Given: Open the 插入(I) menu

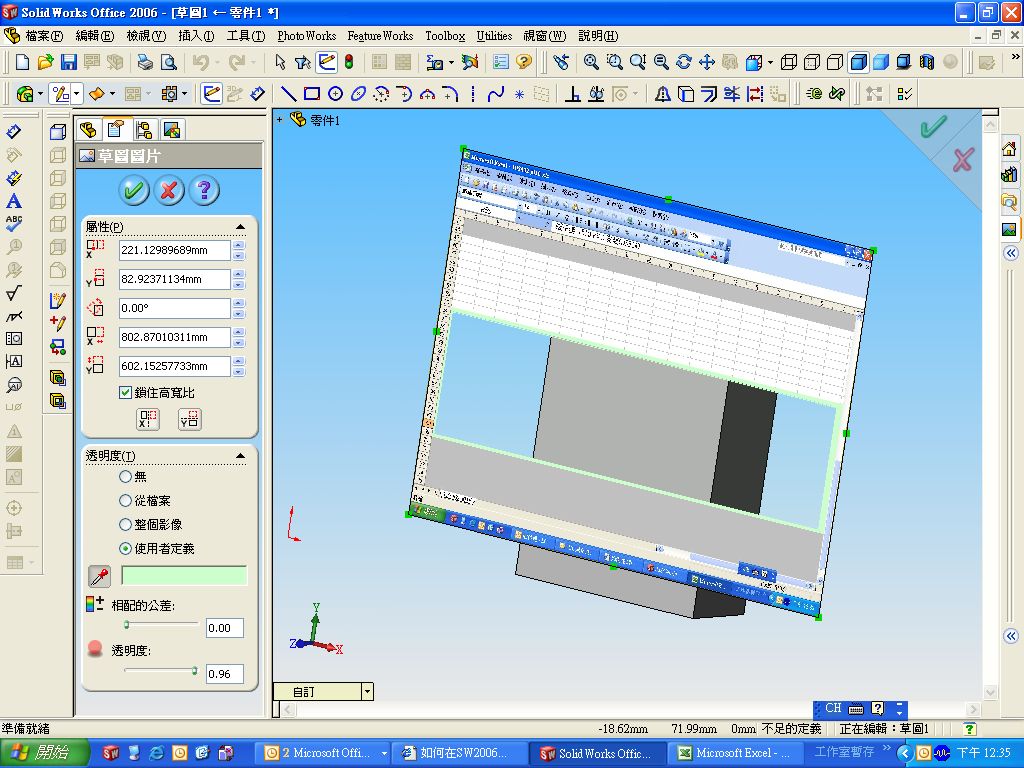Looking at the screenshot, I should click(x=196, y=36).
